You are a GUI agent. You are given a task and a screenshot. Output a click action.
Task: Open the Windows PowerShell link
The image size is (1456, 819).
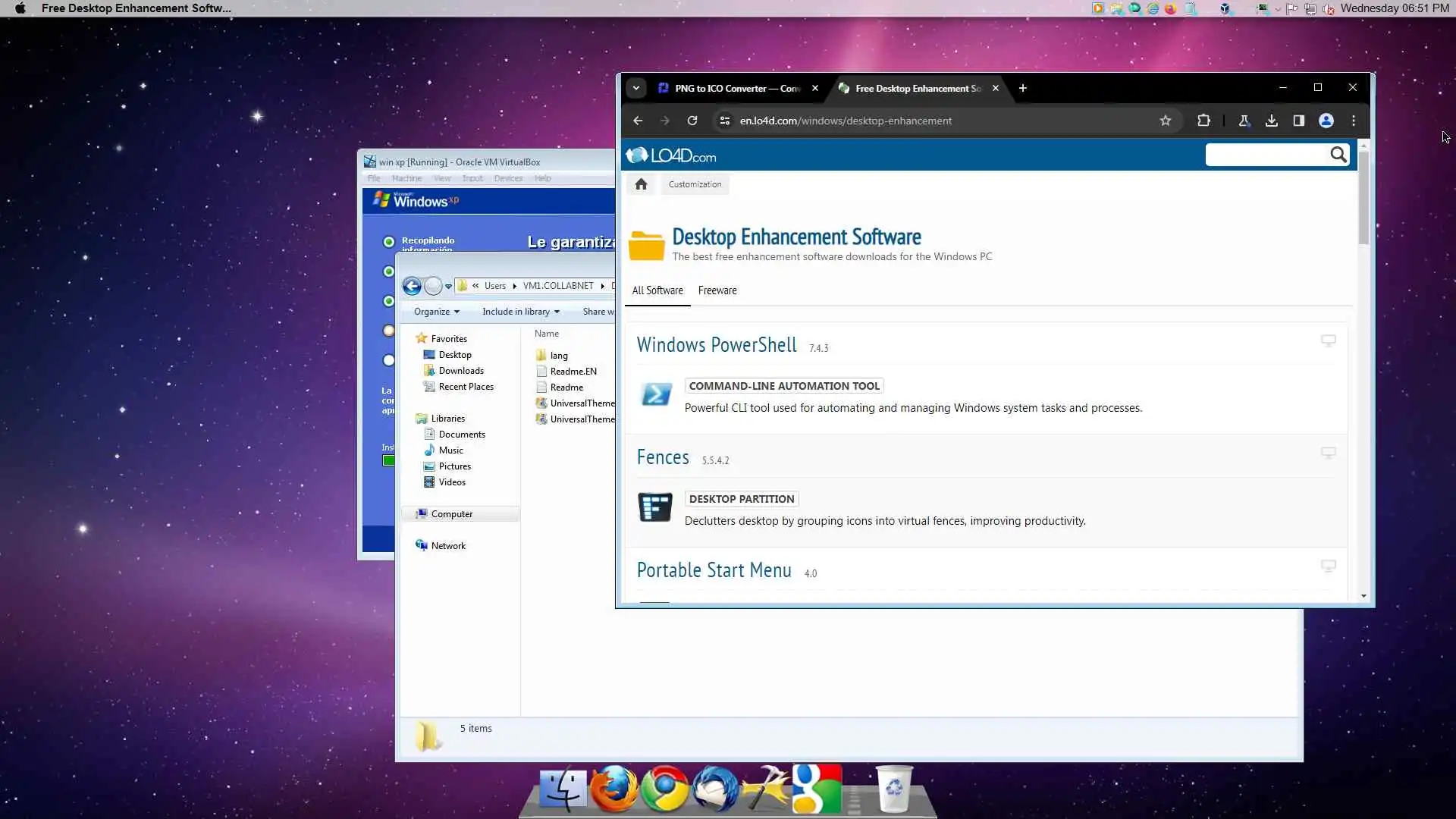tap(717, 345)
